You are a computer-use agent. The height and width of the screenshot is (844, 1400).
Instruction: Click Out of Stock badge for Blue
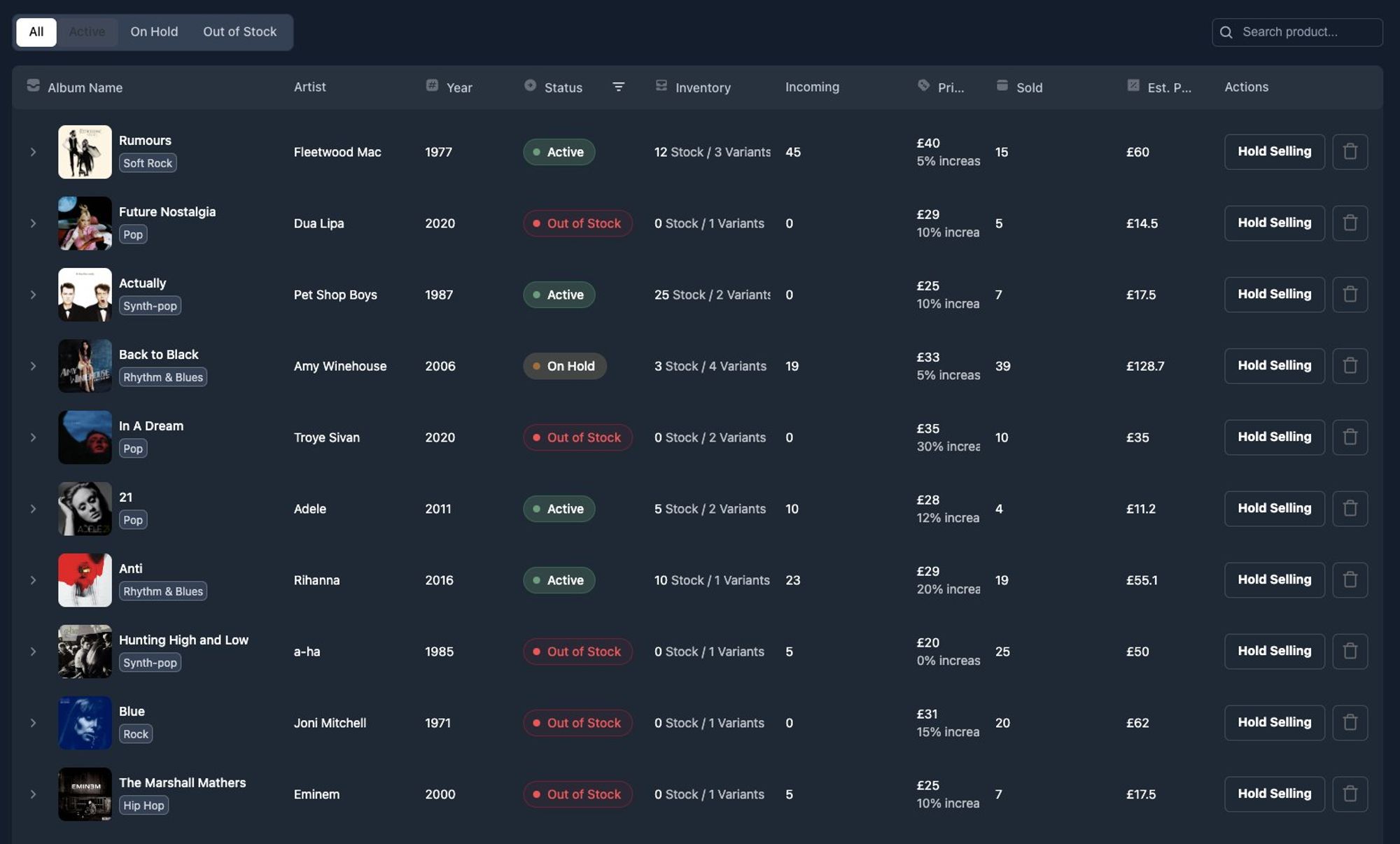point(577,723)
